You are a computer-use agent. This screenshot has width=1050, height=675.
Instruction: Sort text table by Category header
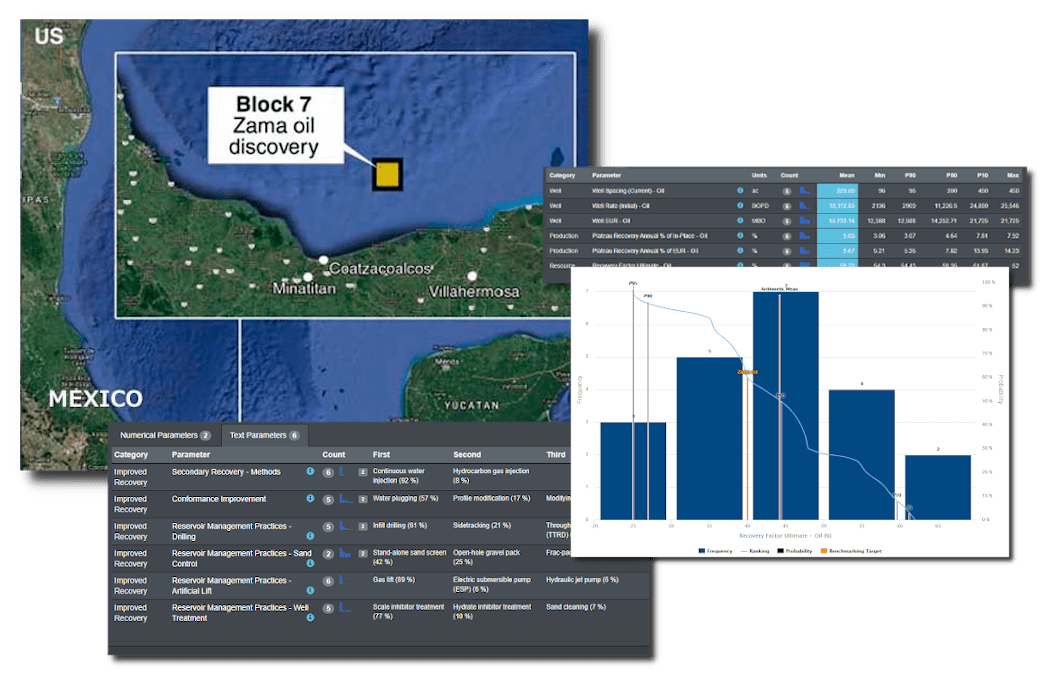[x=131, y=455]
